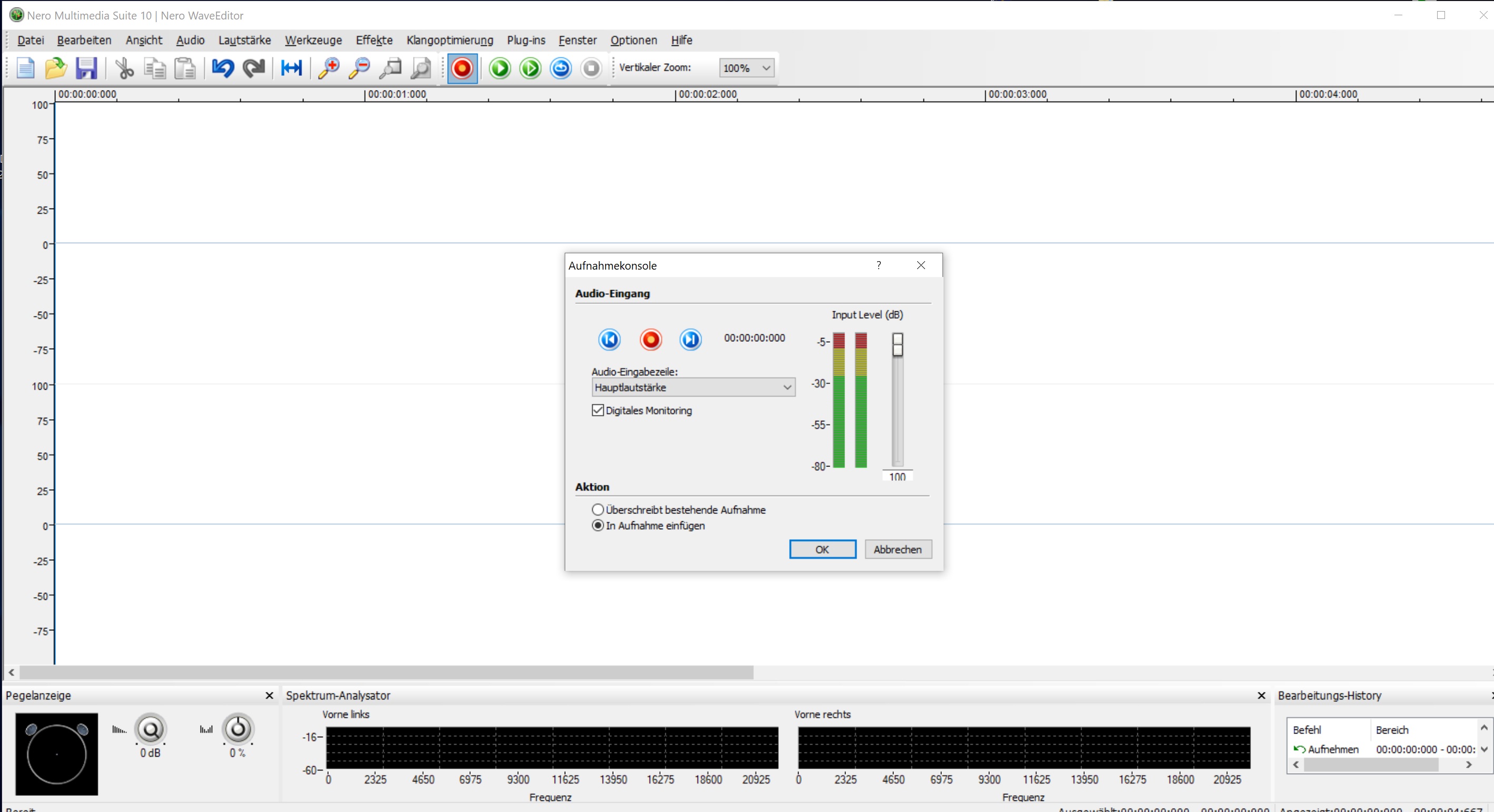
Task: Open the Klangoptimierung menu
Action: (x=449, y=40)
